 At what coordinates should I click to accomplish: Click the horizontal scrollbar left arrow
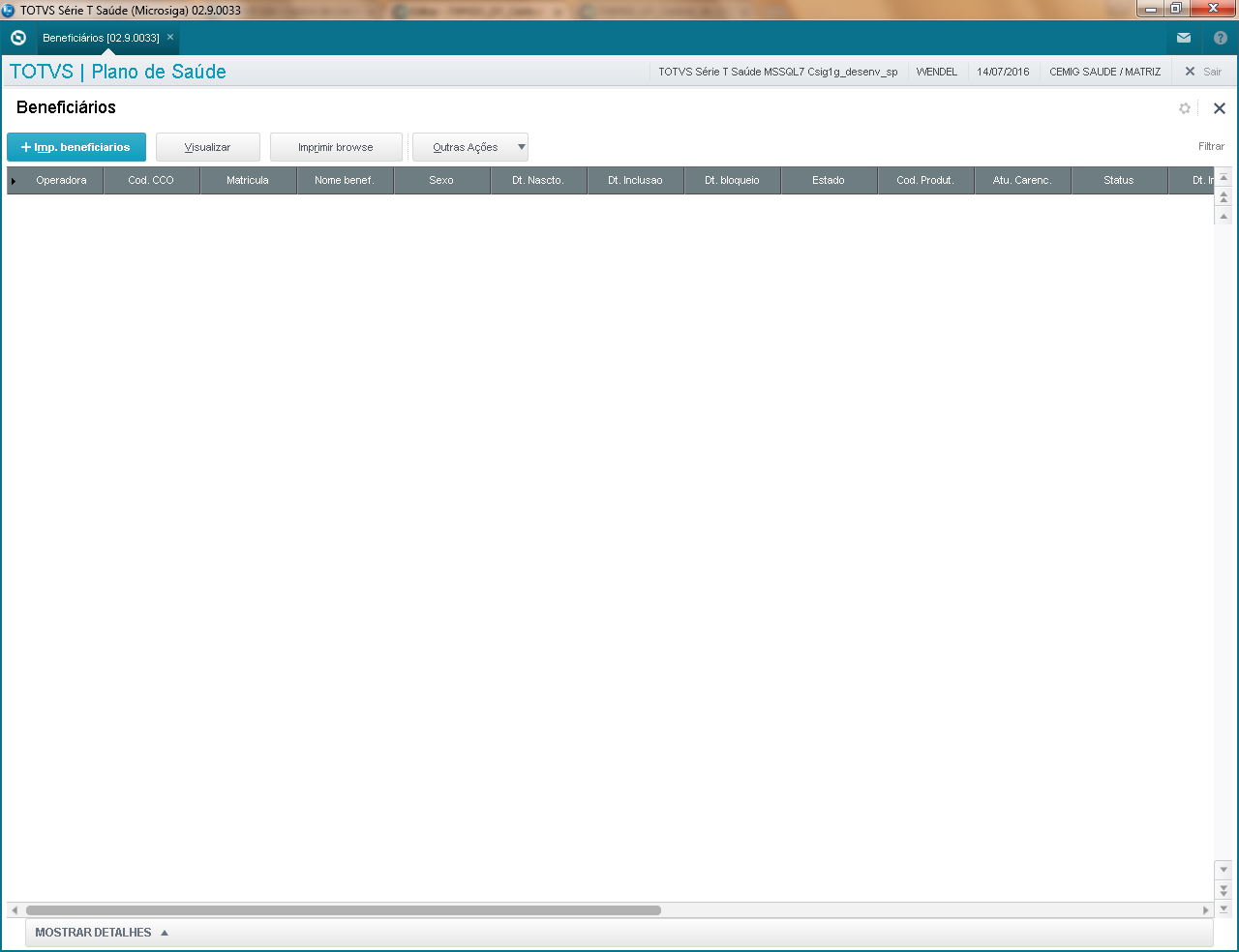(x=14, y=910)
